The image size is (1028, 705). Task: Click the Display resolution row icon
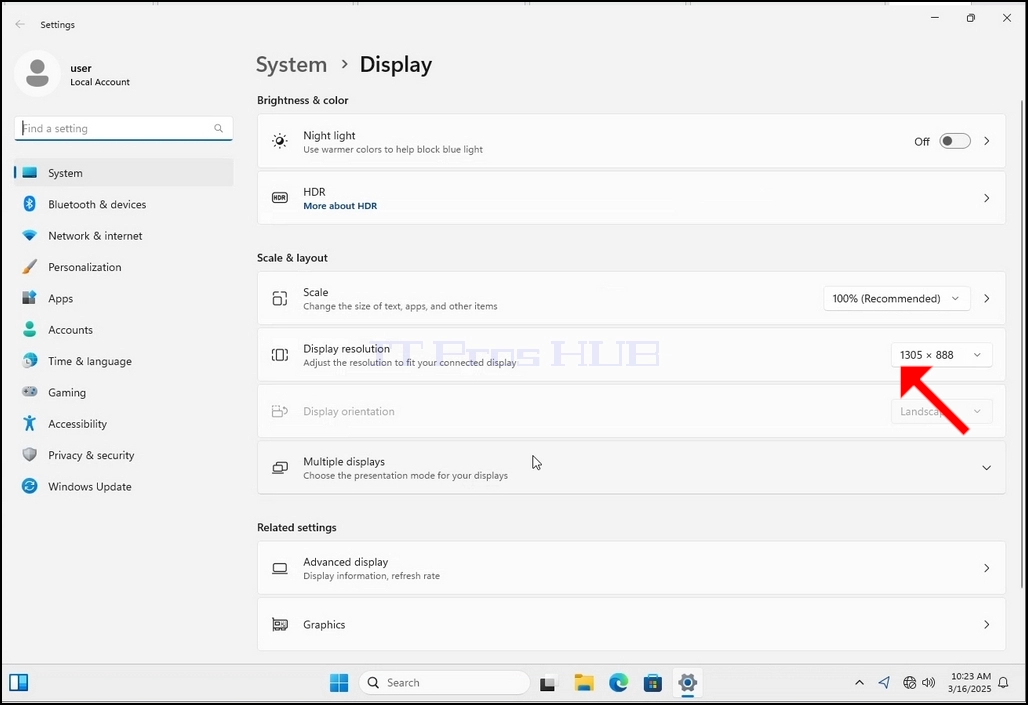[x=280, y=355]
